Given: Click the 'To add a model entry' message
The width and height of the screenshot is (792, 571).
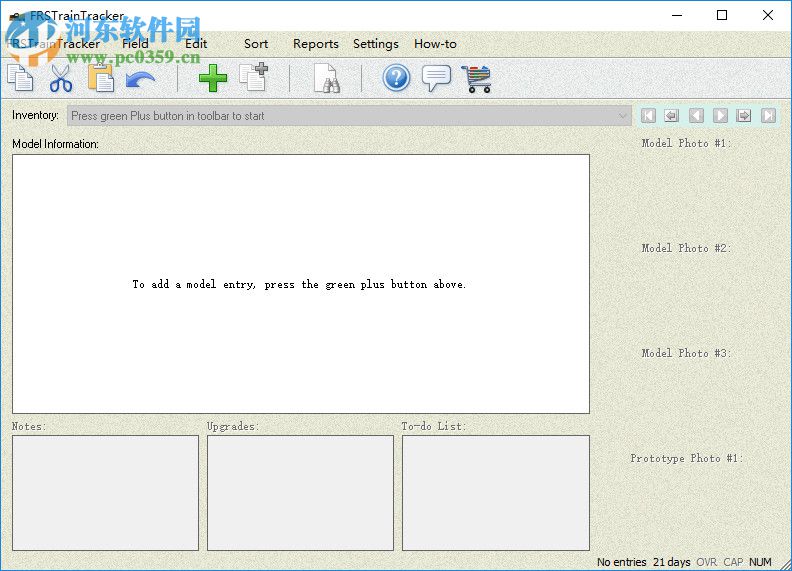Looking at the screenshot, I should click(x=299, y=284).
